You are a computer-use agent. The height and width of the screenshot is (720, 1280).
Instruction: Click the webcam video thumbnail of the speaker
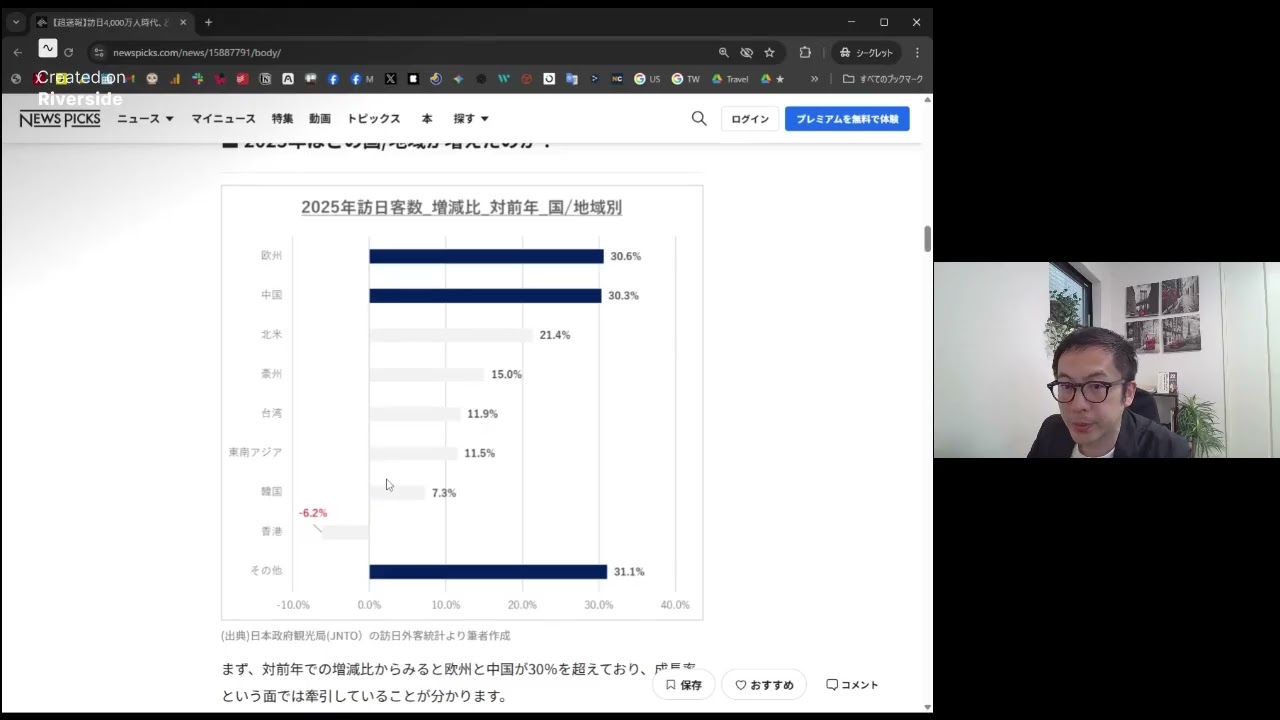(1107, 360)
